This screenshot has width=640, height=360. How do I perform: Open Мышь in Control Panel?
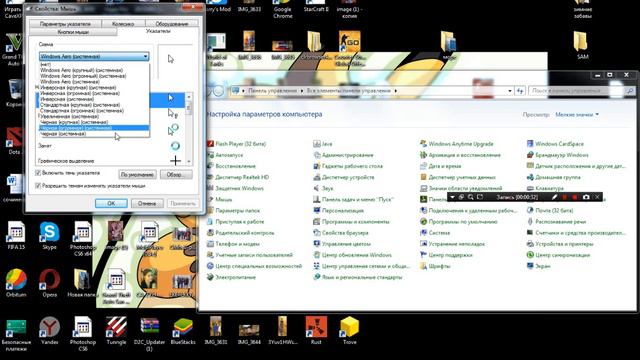point(220,199)
